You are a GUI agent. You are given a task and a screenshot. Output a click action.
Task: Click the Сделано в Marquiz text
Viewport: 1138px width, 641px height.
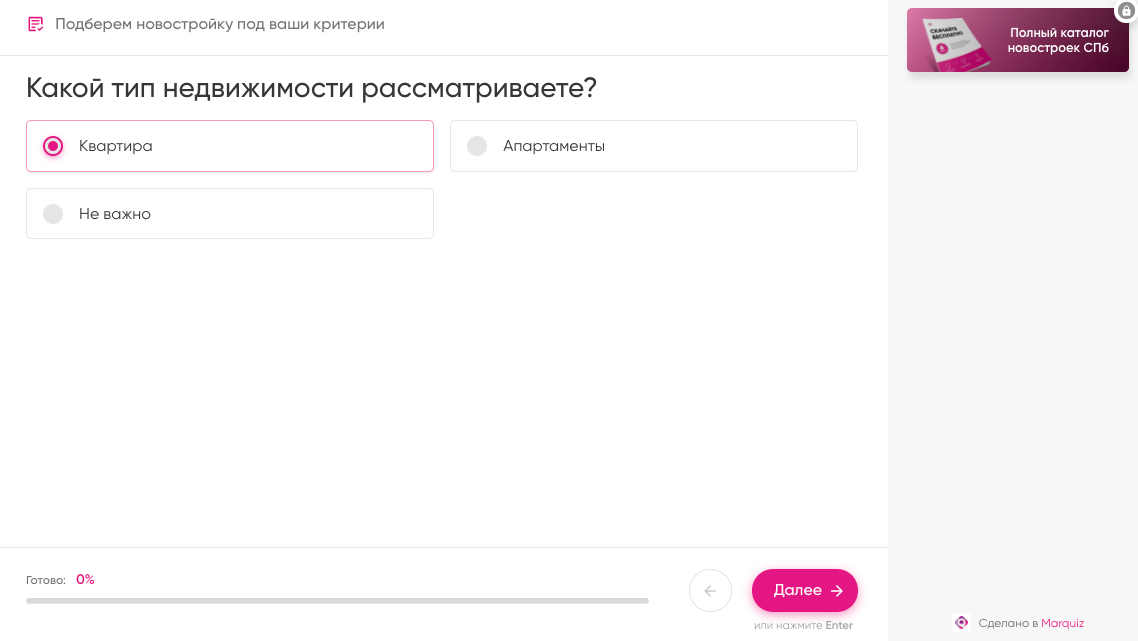pyautogui.click(x=1030, y=622)
